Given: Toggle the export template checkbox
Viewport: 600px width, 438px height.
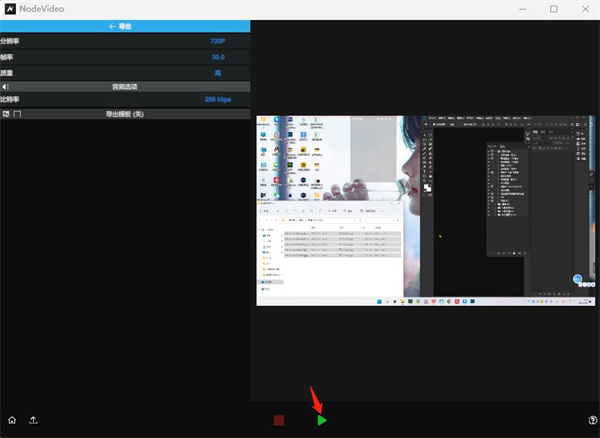Looking at the screenshot, I should (x=17, y=115).
